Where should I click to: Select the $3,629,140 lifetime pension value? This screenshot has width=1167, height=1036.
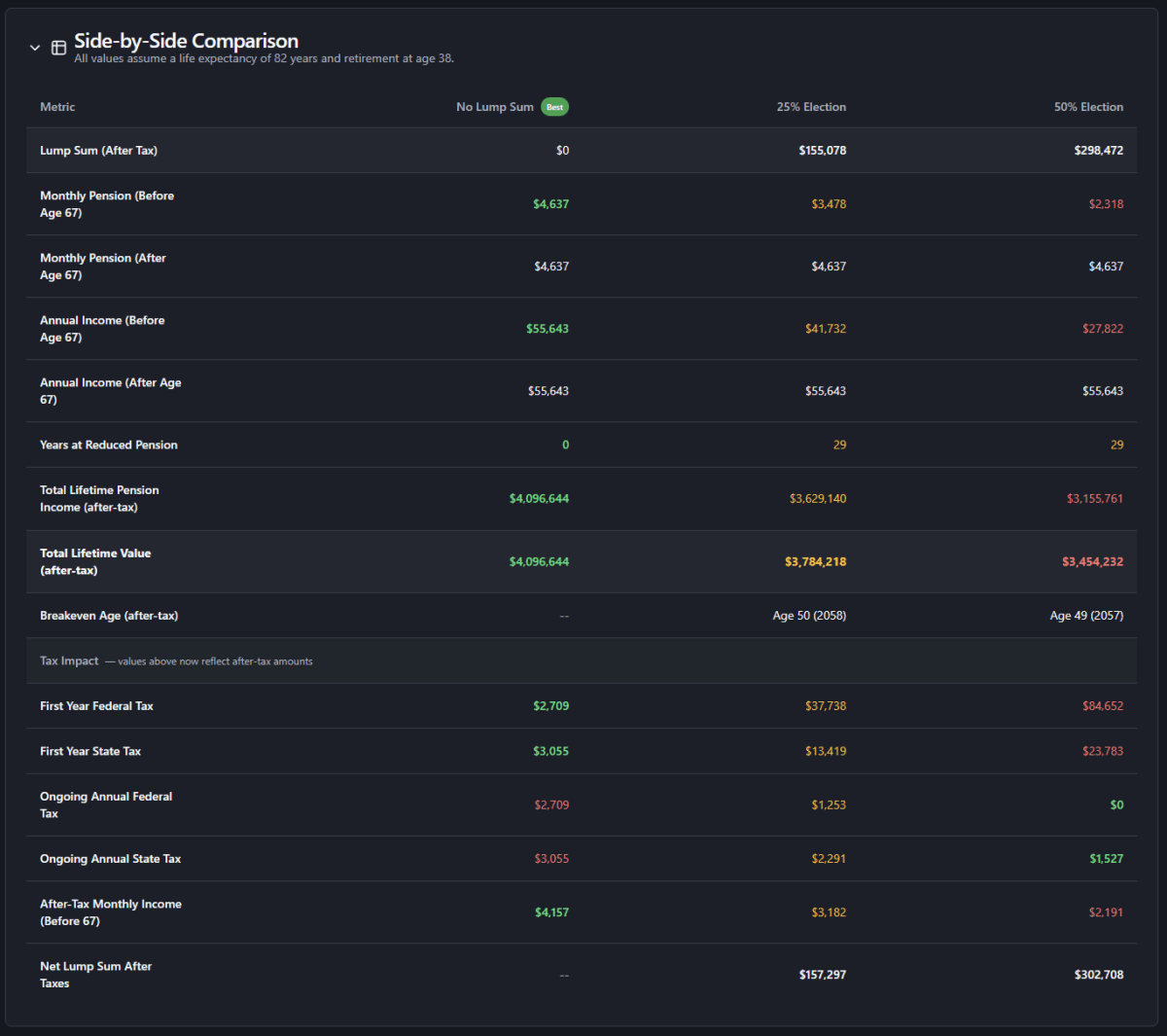(x=818, y=499)
